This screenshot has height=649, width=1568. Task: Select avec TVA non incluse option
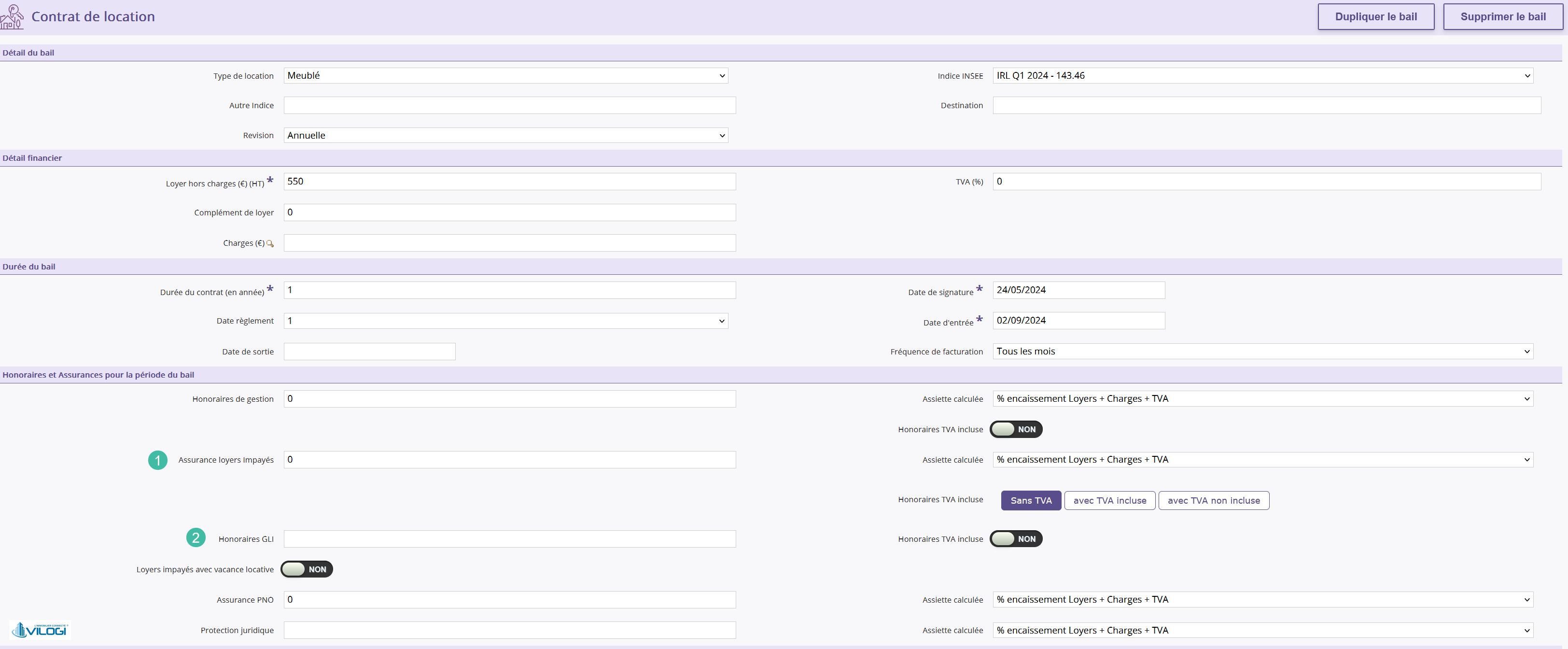pos(1214,500)
